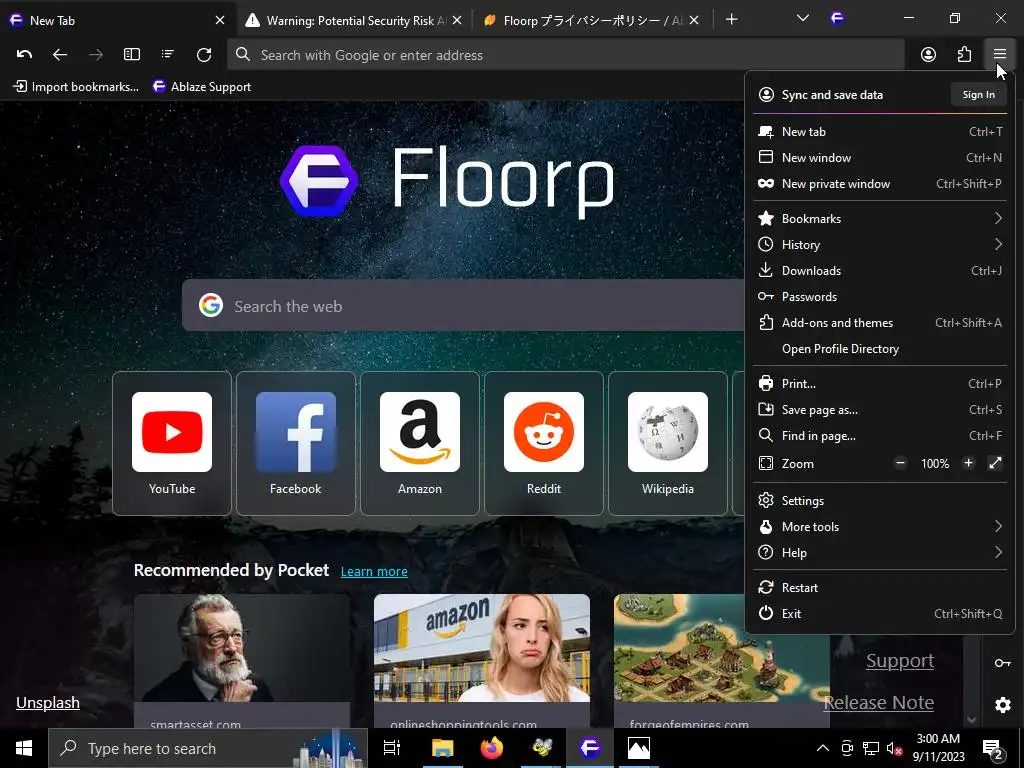The height and width of the screenshot is (768, 1024).
Task: Open Reddit shortcut tile
Action: click(544, 443)
